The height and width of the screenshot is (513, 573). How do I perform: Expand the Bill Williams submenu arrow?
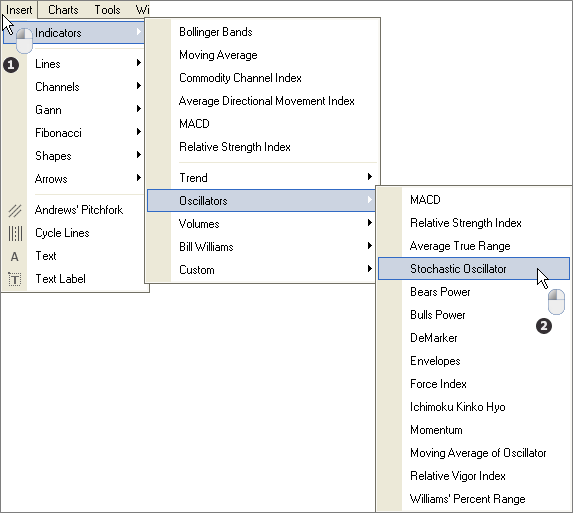pyautogui.click(x=369, y=246)
